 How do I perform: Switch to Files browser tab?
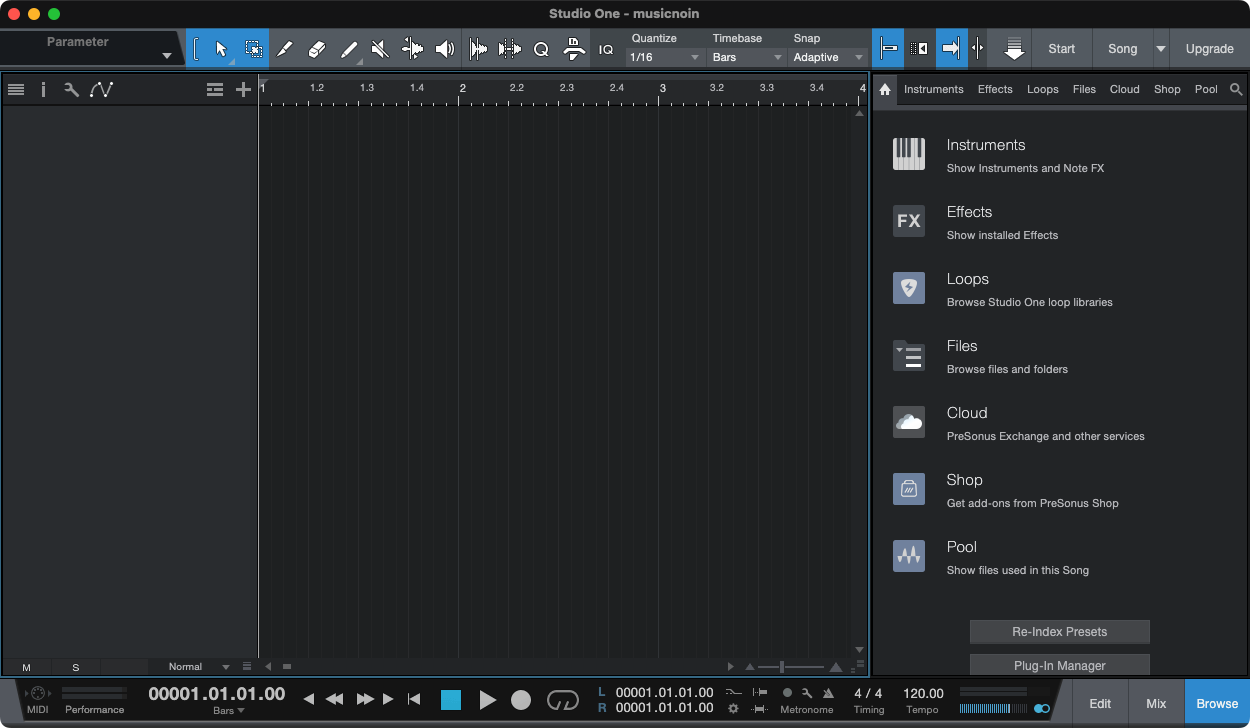[x=1084, y=89]
